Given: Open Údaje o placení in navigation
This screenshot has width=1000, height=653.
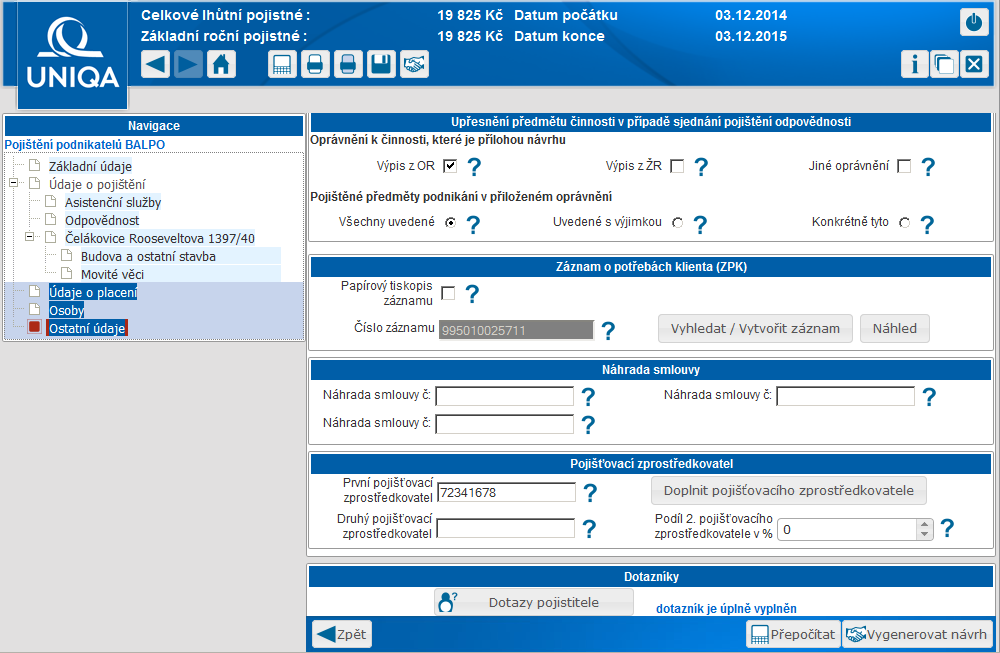Looking at the screenshot, I should pyautogui.click(x=93, y=293).
